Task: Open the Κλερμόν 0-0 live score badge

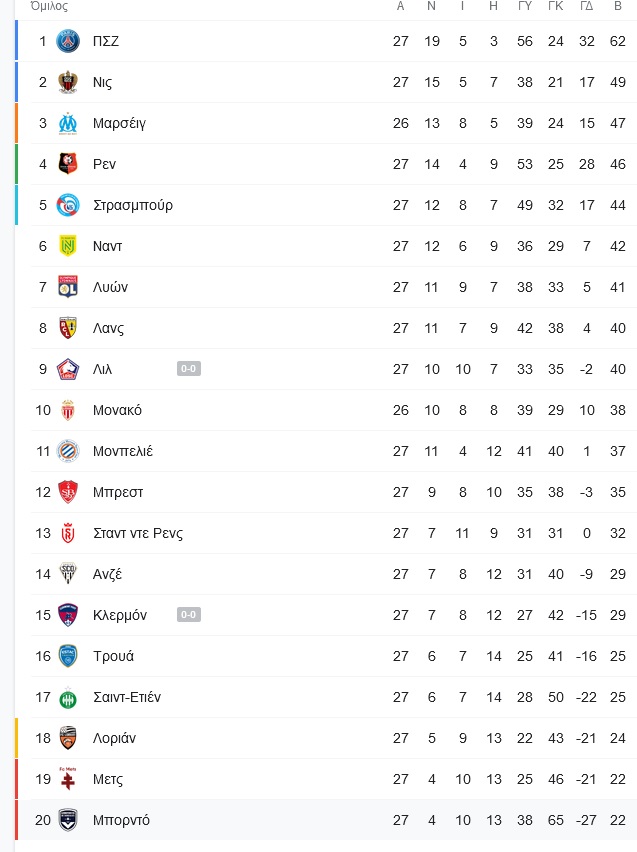Action: click(x=189, y=615)
